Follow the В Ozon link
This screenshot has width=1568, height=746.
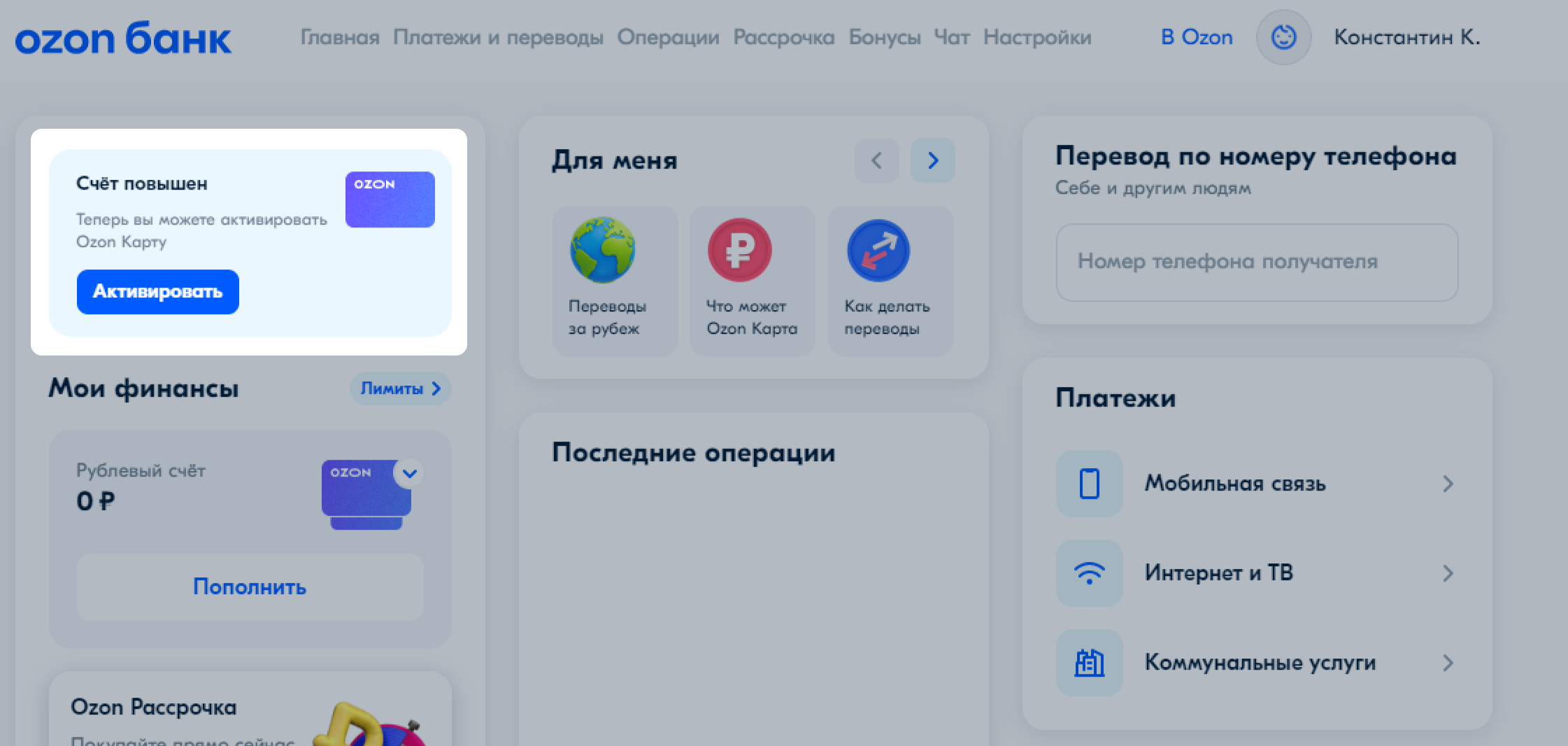click(1197, 37)
